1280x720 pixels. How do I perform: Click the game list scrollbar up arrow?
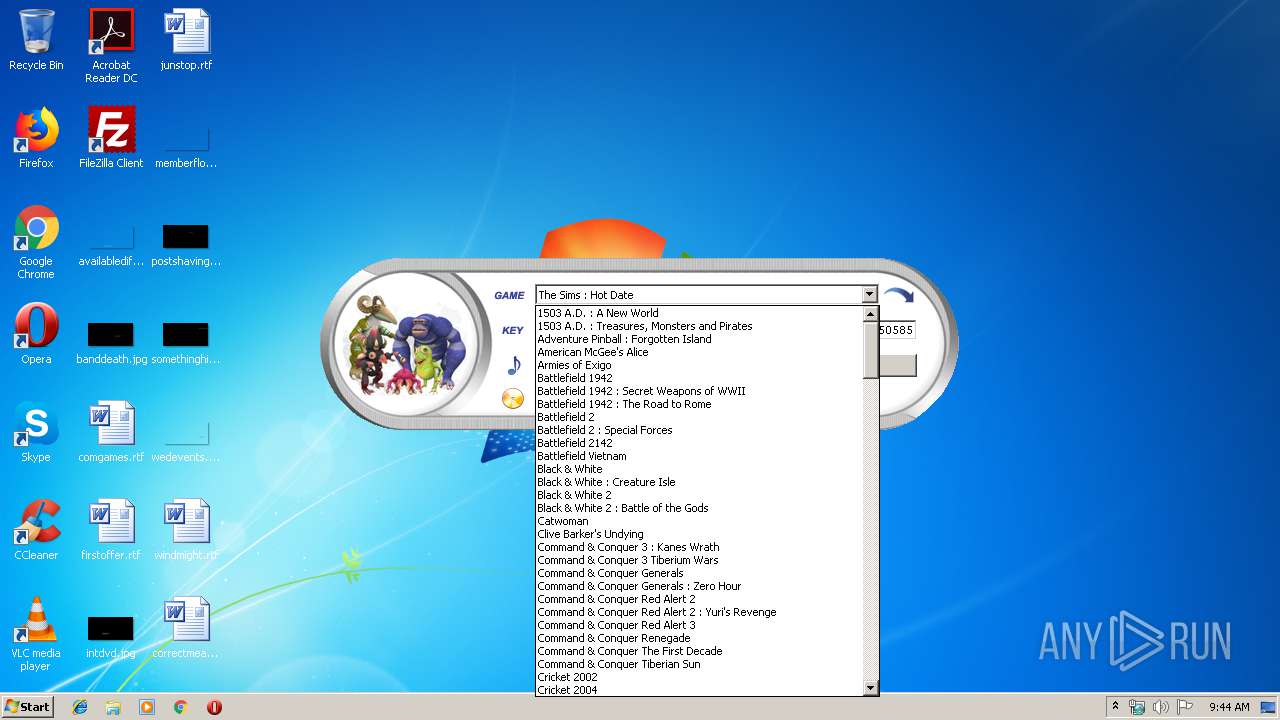tap(870, 314)
